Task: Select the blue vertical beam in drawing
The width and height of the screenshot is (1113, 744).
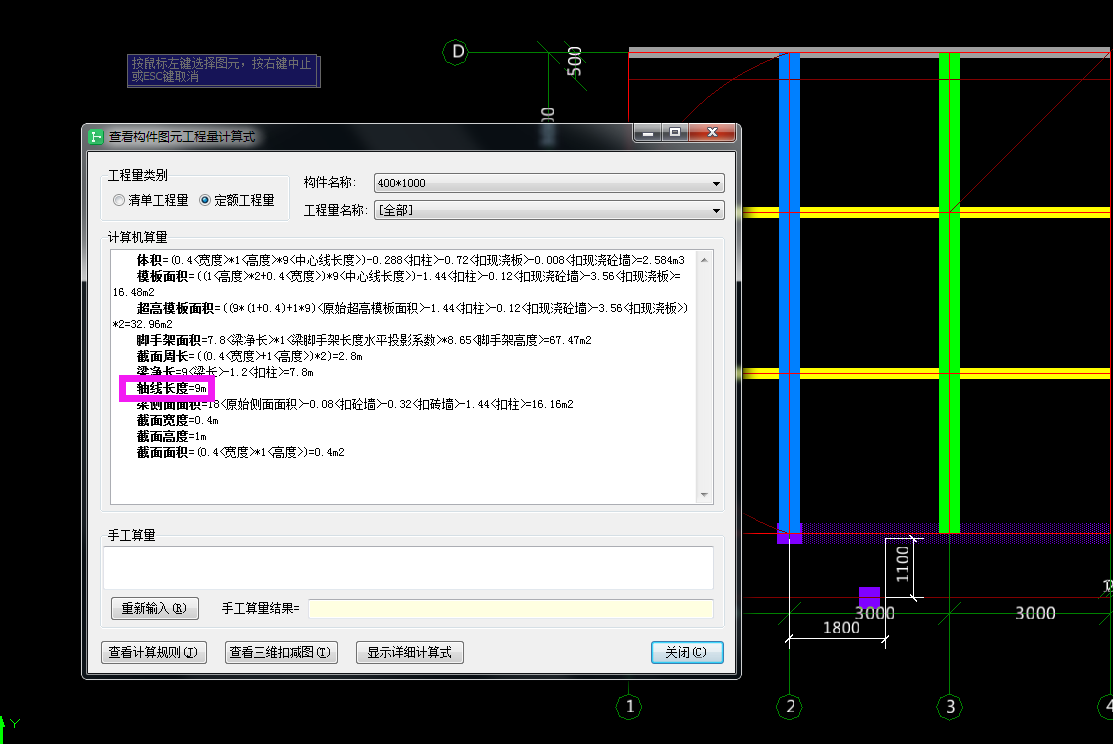Action: (x=789, y=291)
